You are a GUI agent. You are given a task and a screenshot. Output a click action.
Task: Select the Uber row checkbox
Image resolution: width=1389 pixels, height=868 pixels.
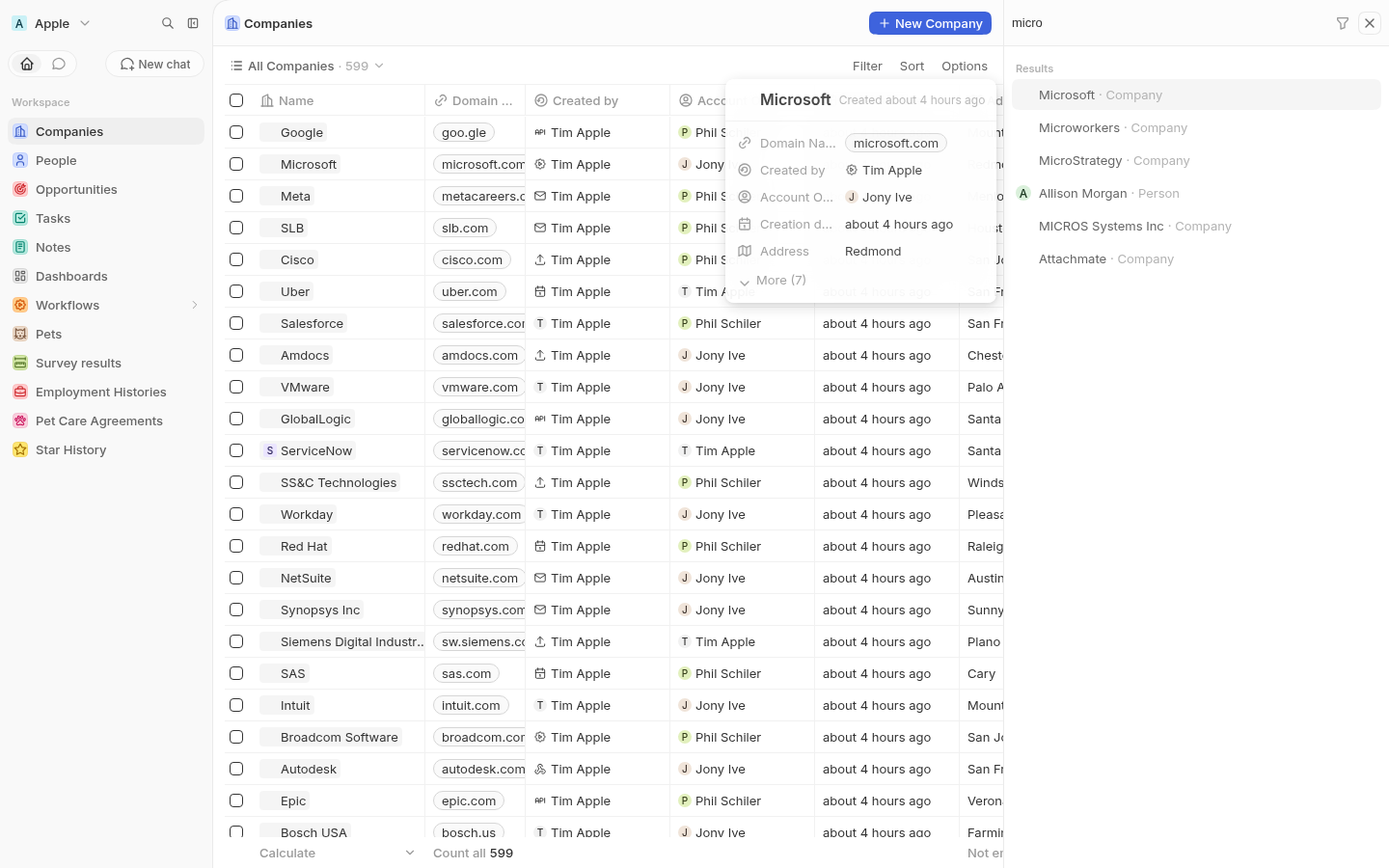click(236, 291)
